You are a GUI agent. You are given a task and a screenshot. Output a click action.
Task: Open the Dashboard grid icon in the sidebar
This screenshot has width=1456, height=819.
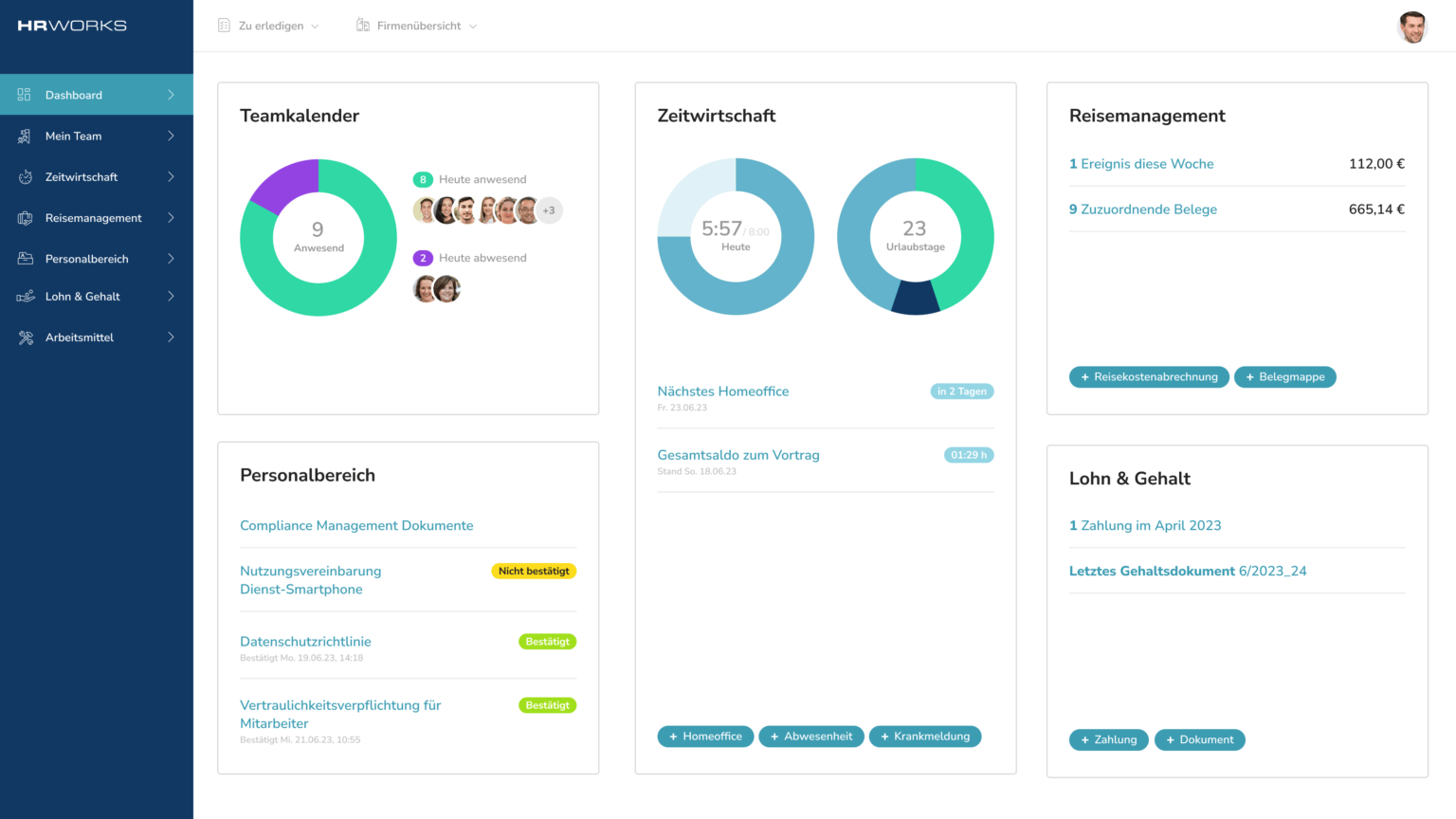point(23,94)
